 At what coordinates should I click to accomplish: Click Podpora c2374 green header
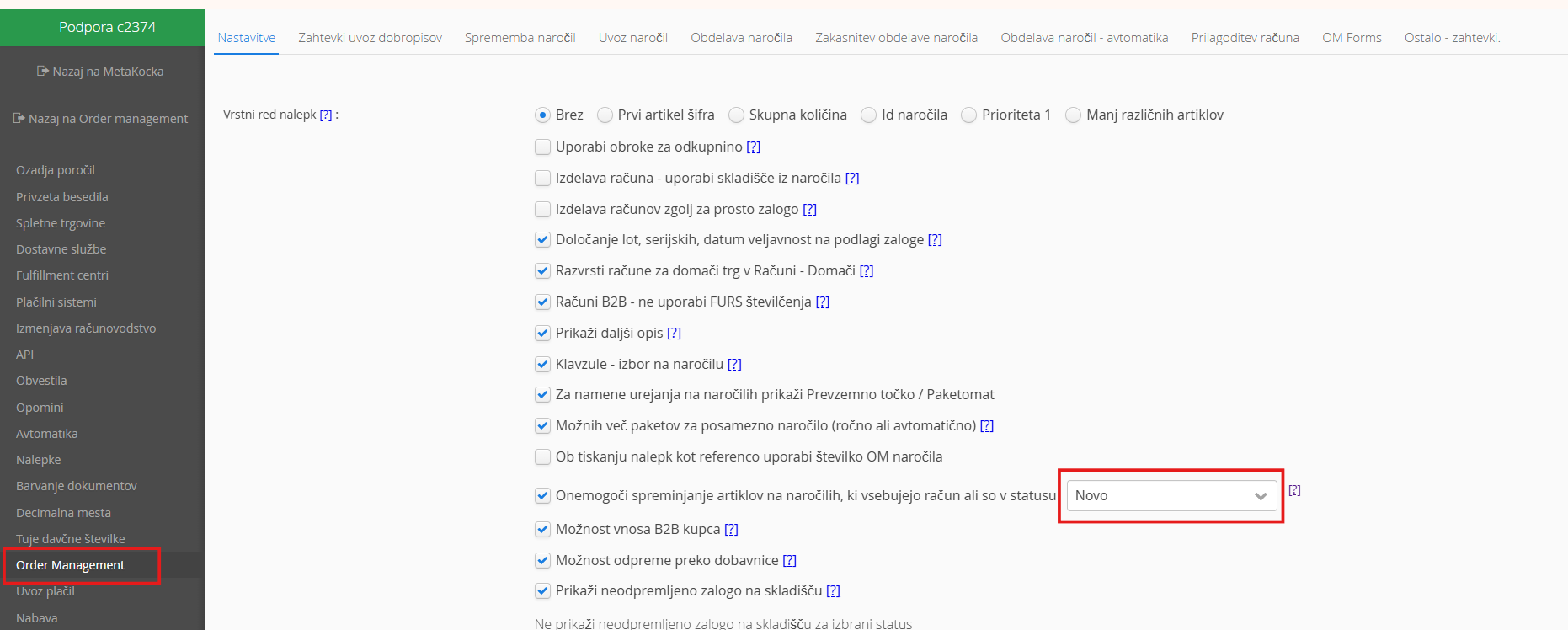coord(107,27)
